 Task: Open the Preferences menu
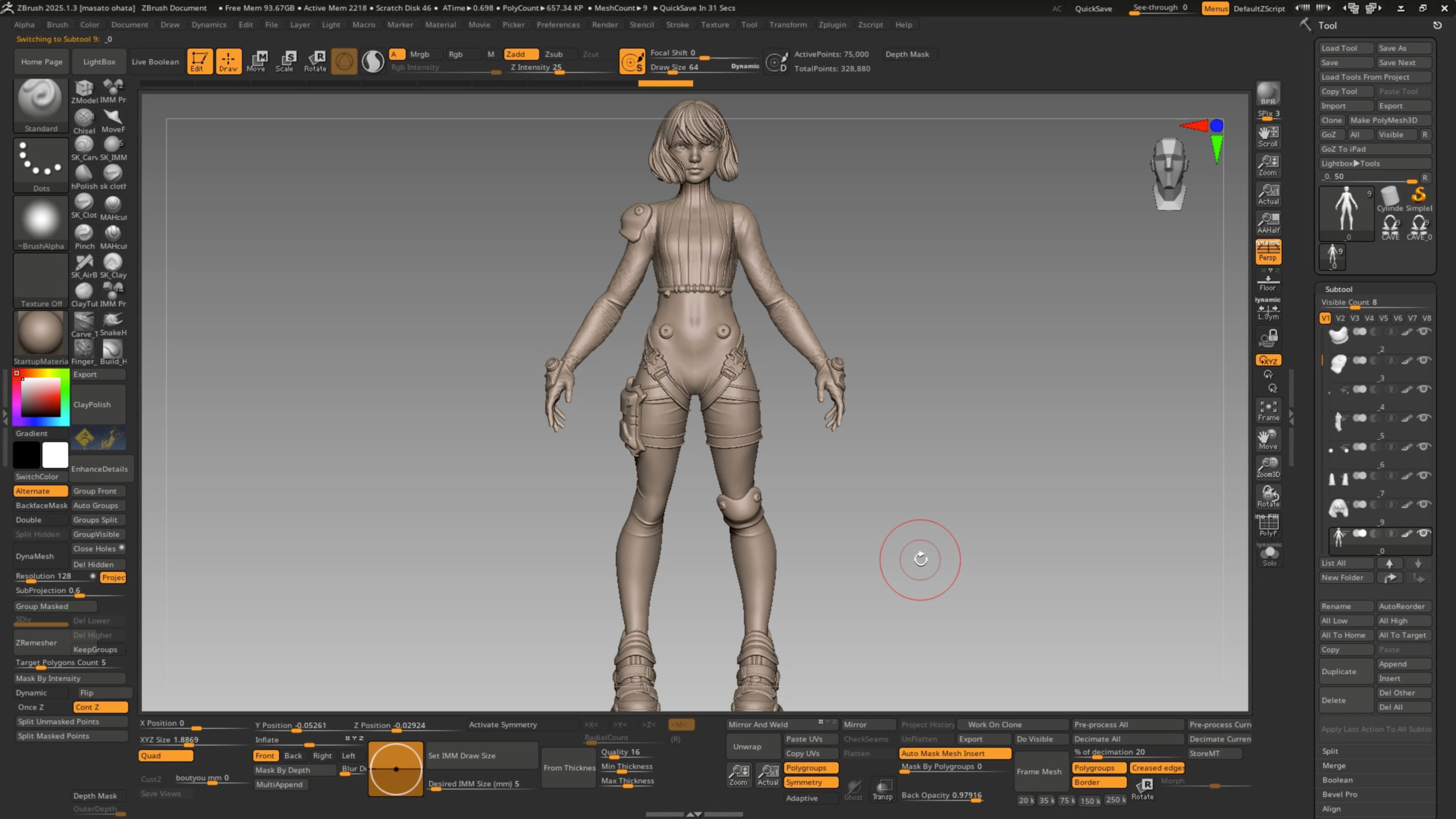[557, 24]
